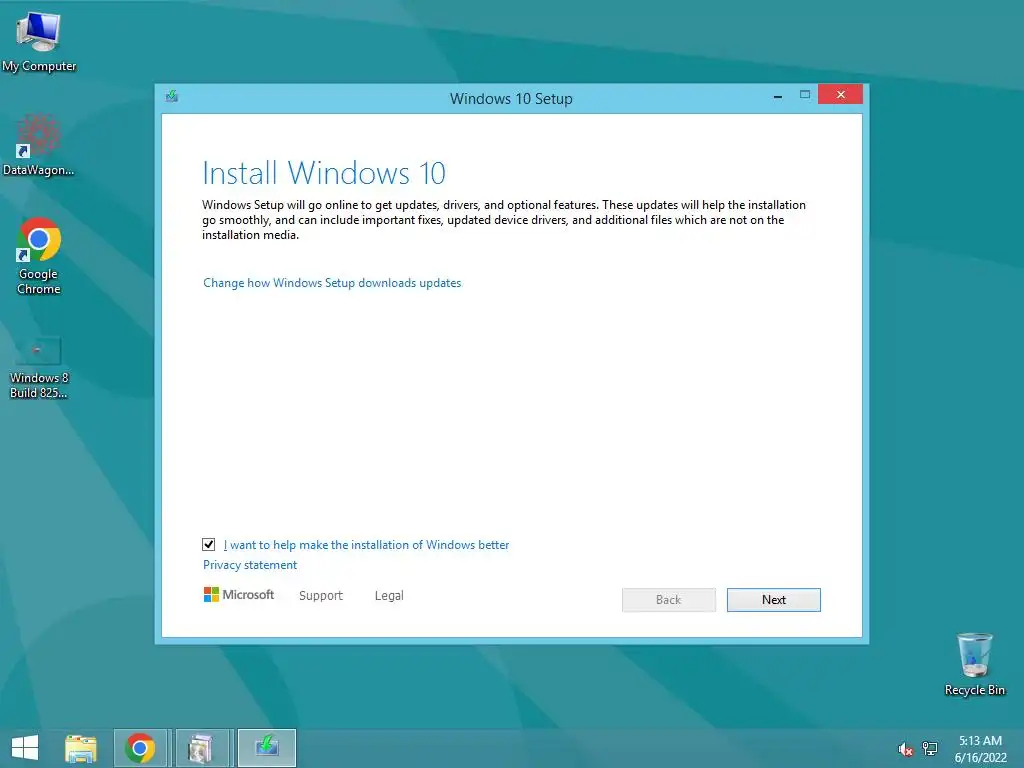Select Windows 10 Setup taskbar button
This screenshot has height=768, width=1024.
click(x=266, y=748)
